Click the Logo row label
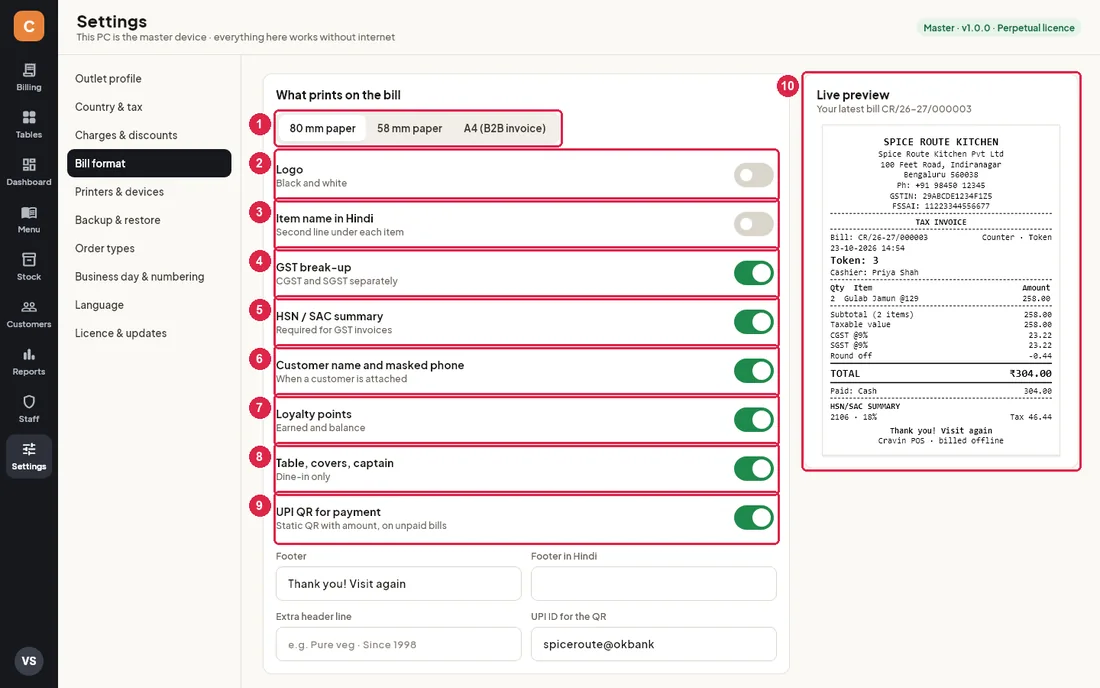 (289, 170)
